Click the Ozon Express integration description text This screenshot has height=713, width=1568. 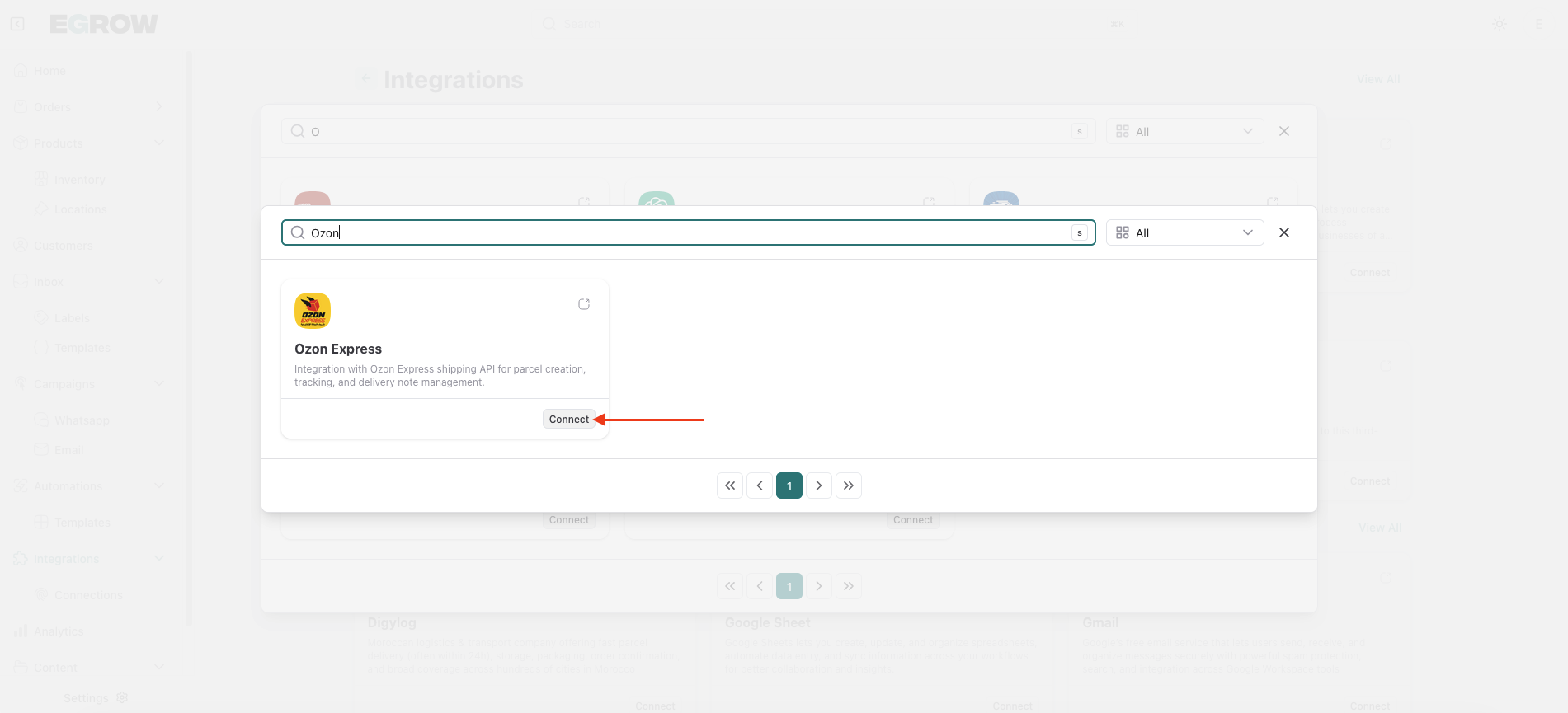coord(440,376)
